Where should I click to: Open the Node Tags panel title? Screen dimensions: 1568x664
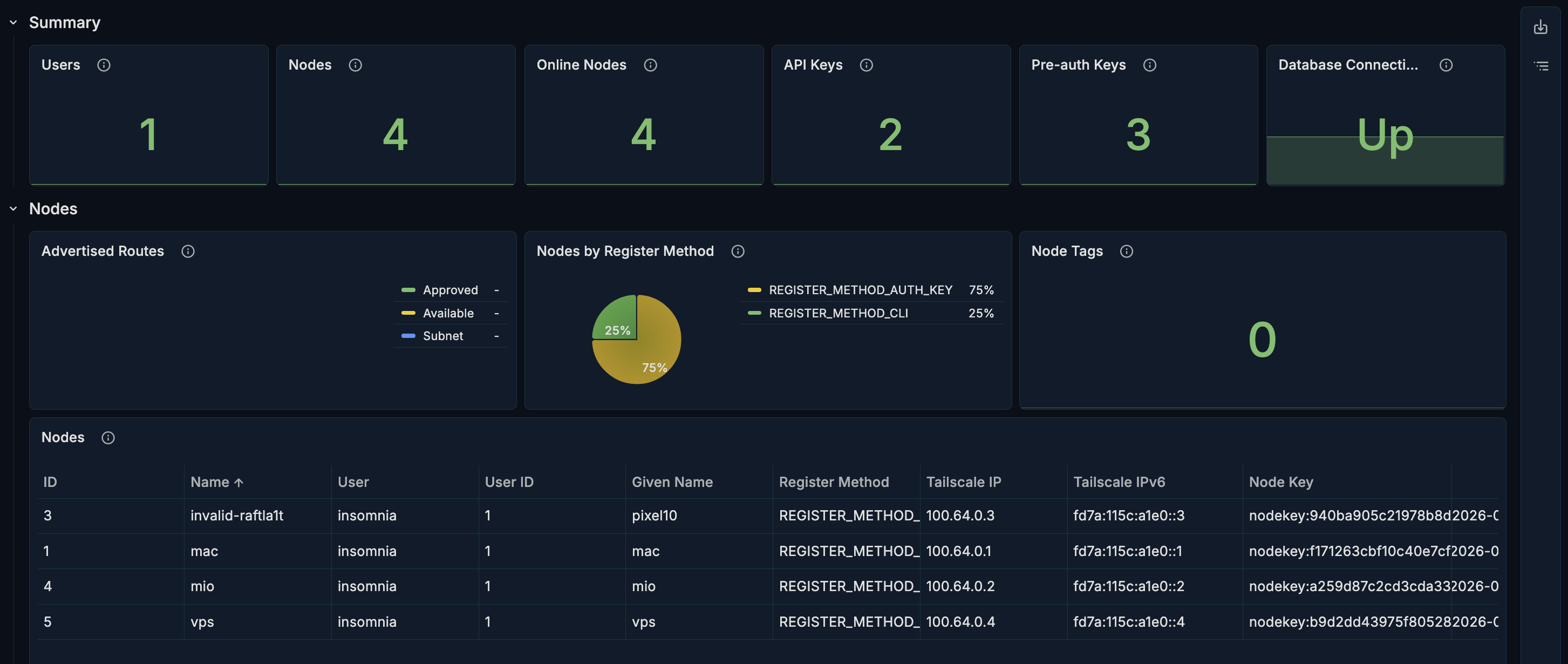[1067, 252]
